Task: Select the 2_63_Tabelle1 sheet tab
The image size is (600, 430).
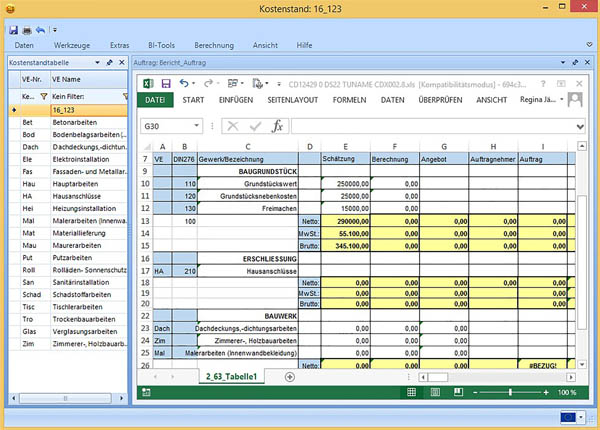Action: [x=232, y=376]
